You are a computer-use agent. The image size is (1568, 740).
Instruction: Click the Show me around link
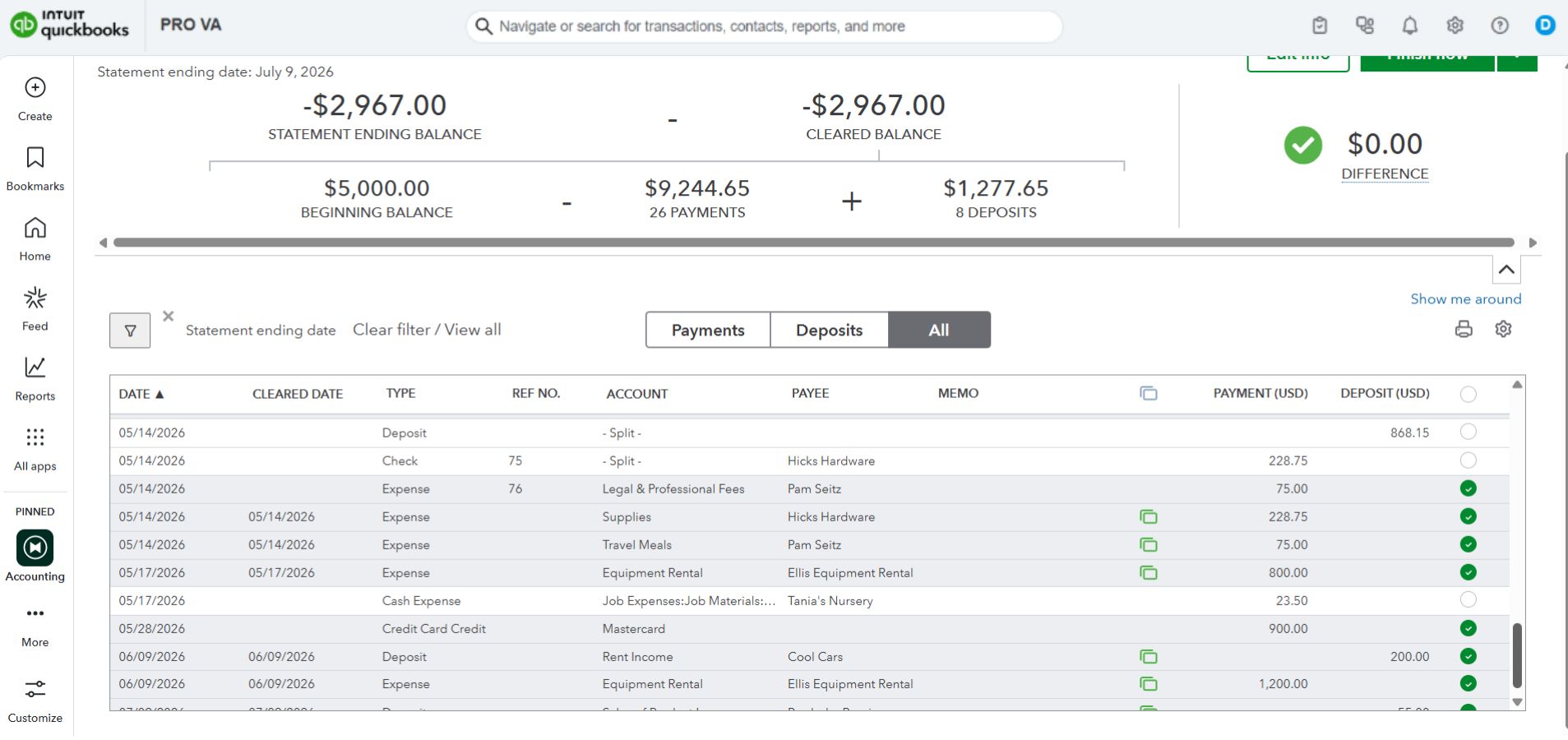[x=1466, y=299]
